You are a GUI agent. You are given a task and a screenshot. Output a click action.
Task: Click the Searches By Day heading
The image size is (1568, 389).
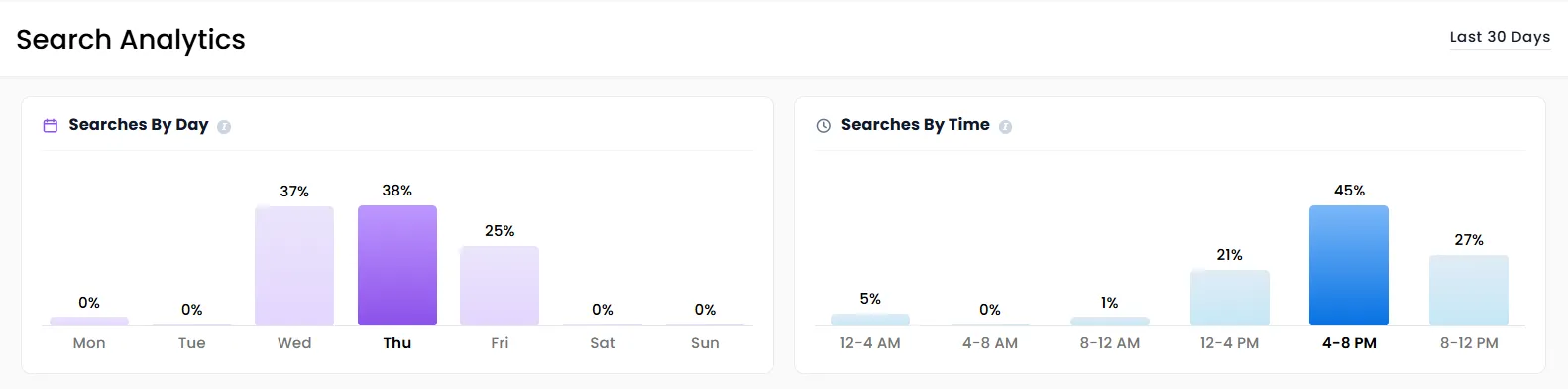click(139, 125)
